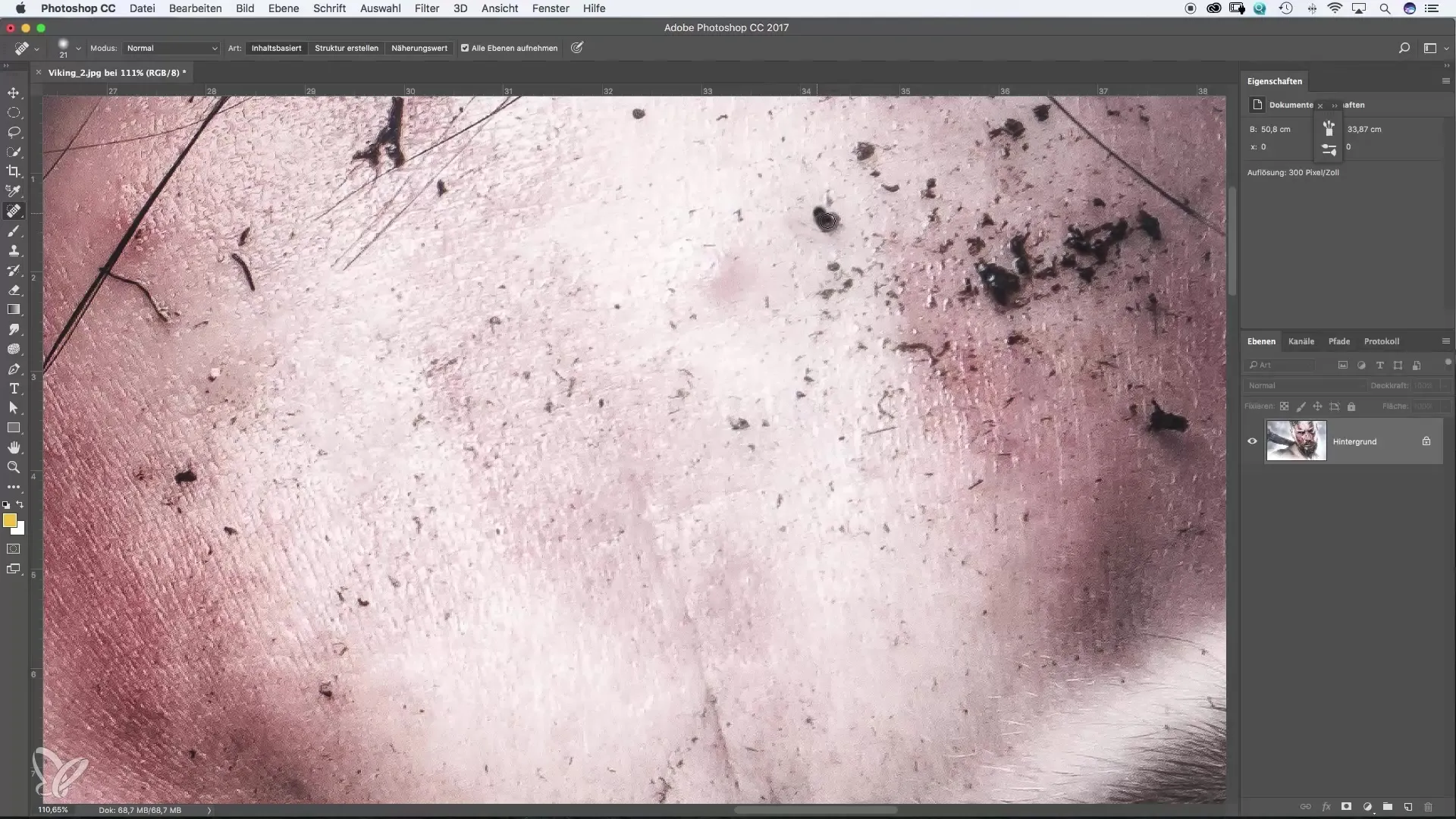Click the yellow foreground color swatch
The height and width of the screenshot is (819, 1456).
tap(9, 520)
